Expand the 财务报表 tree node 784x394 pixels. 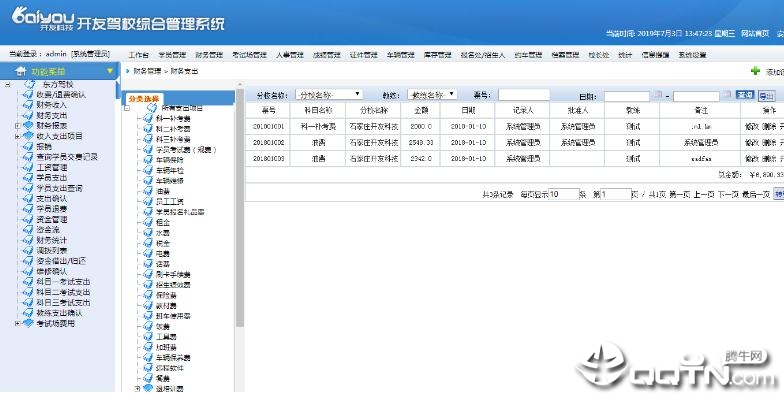18,126
